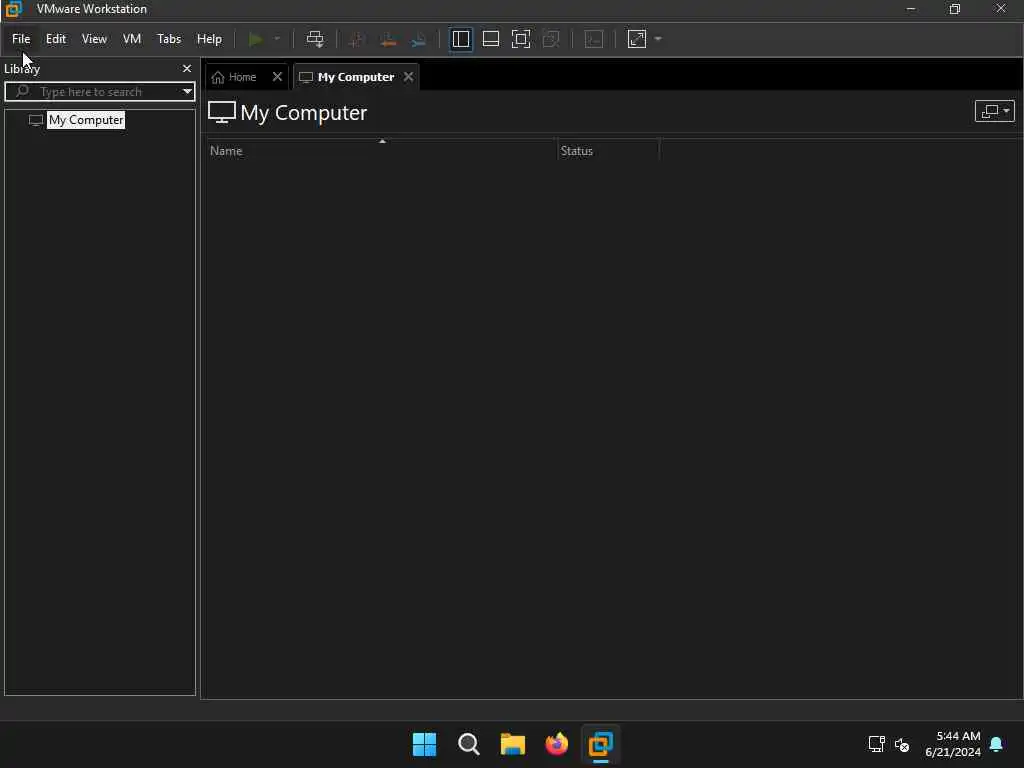The height and width of the screenshot is (768, 1024).
Task: Restore down the VMware Workstation window
Action: click(955, 9)
